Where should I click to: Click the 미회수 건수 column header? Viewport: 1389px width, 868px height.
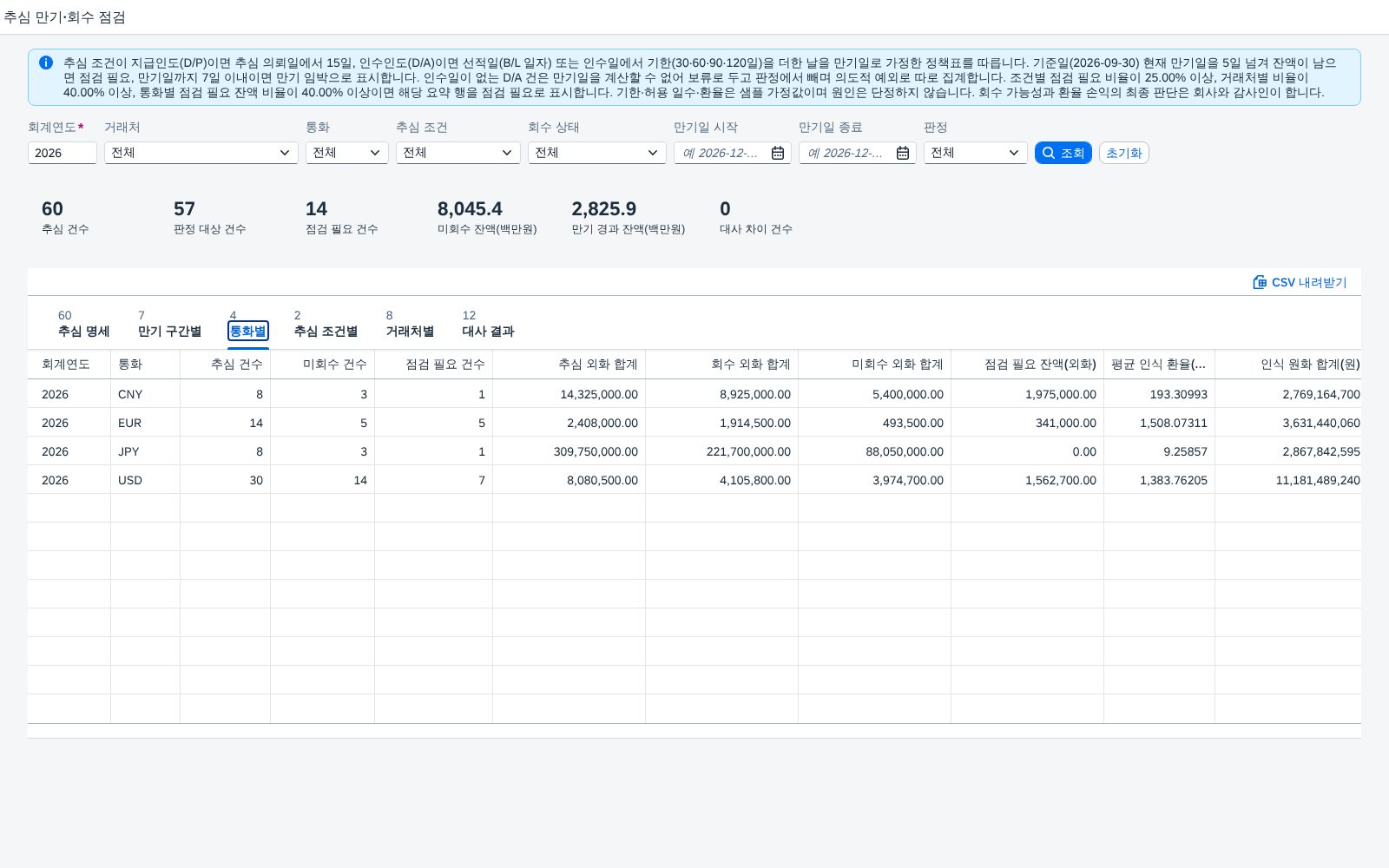(323, 364)
